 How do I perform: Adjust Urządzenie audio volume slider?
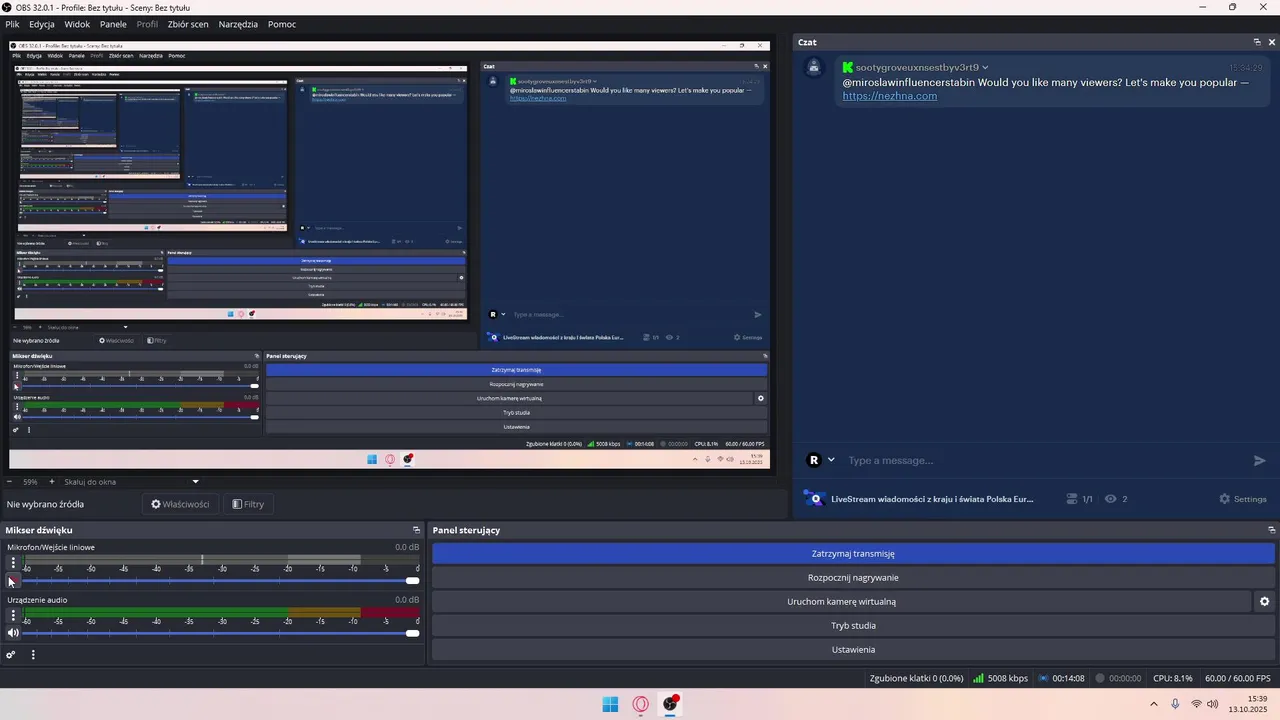tap(220, 633)
